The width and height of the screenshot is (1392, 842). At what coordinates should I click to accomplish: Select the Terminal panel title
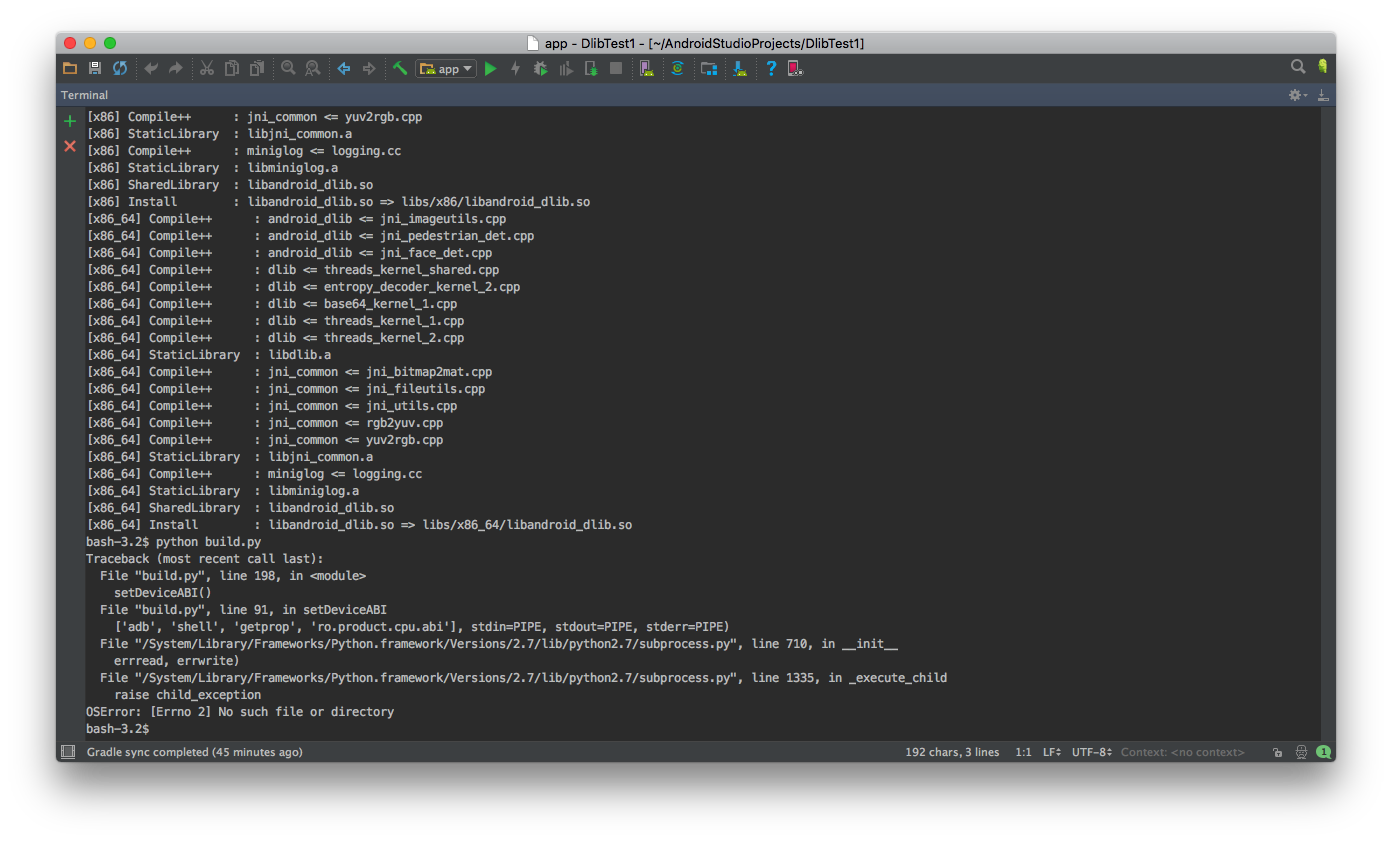85,95
